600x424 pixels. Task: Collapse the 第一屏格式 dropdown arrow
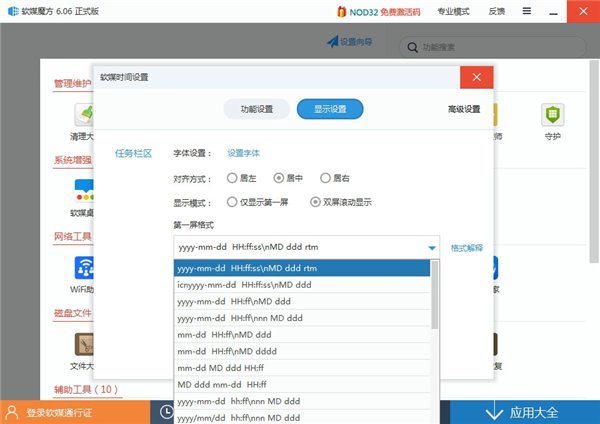(432, 248)
